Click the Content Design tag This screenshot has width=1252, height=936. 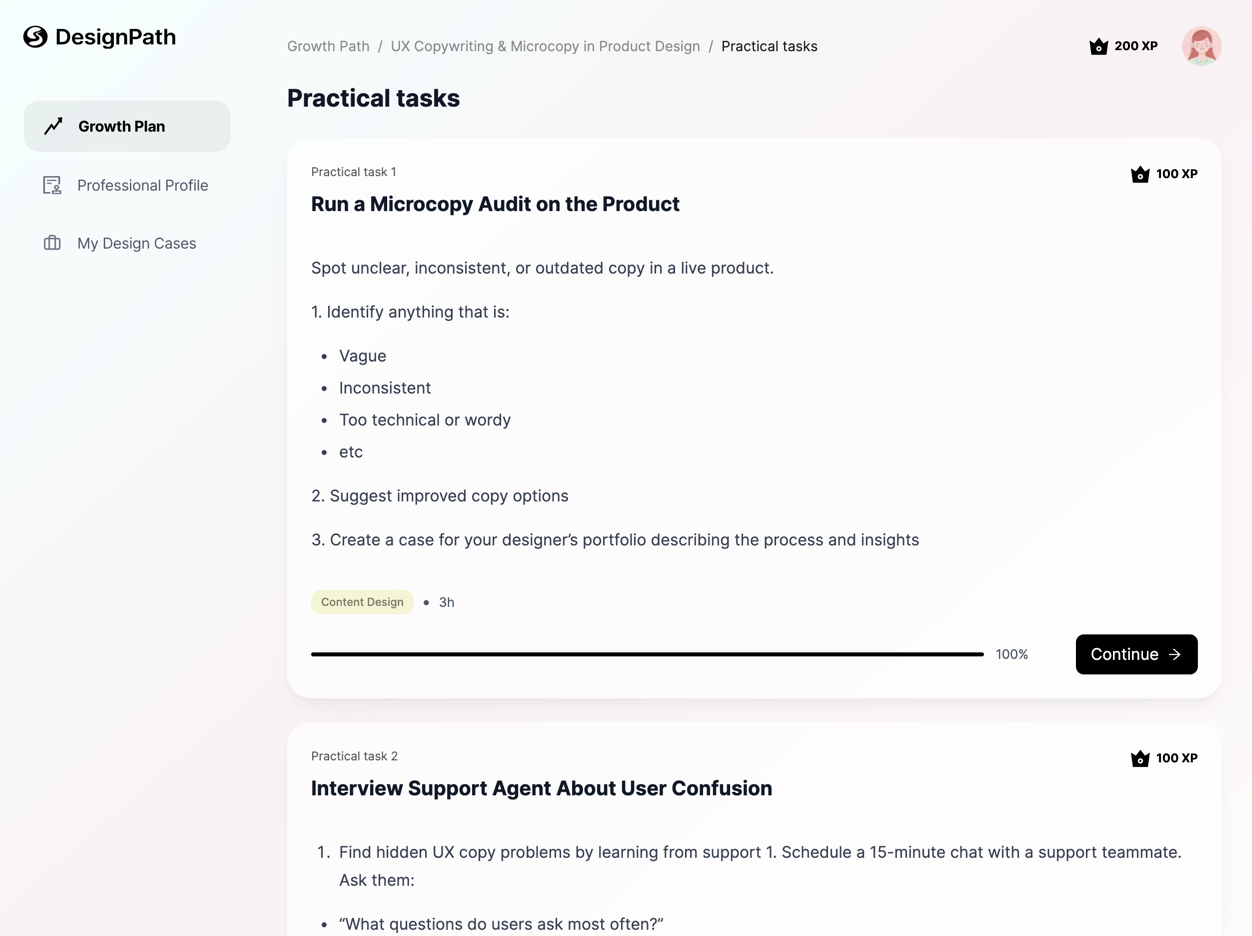pos(362,602)
